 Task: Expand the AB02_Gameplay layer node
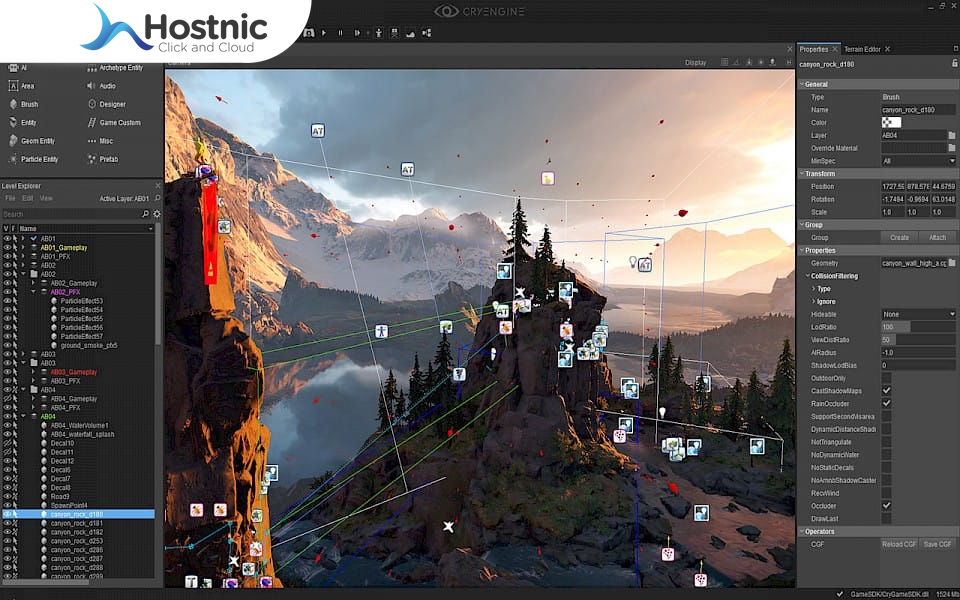(33, 283)
